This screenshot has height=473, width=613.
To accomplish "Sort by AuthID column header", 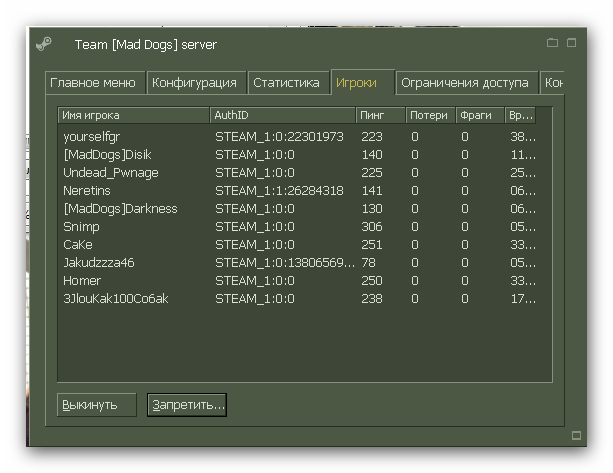I will pyautogui.click(x=282, y=115).
